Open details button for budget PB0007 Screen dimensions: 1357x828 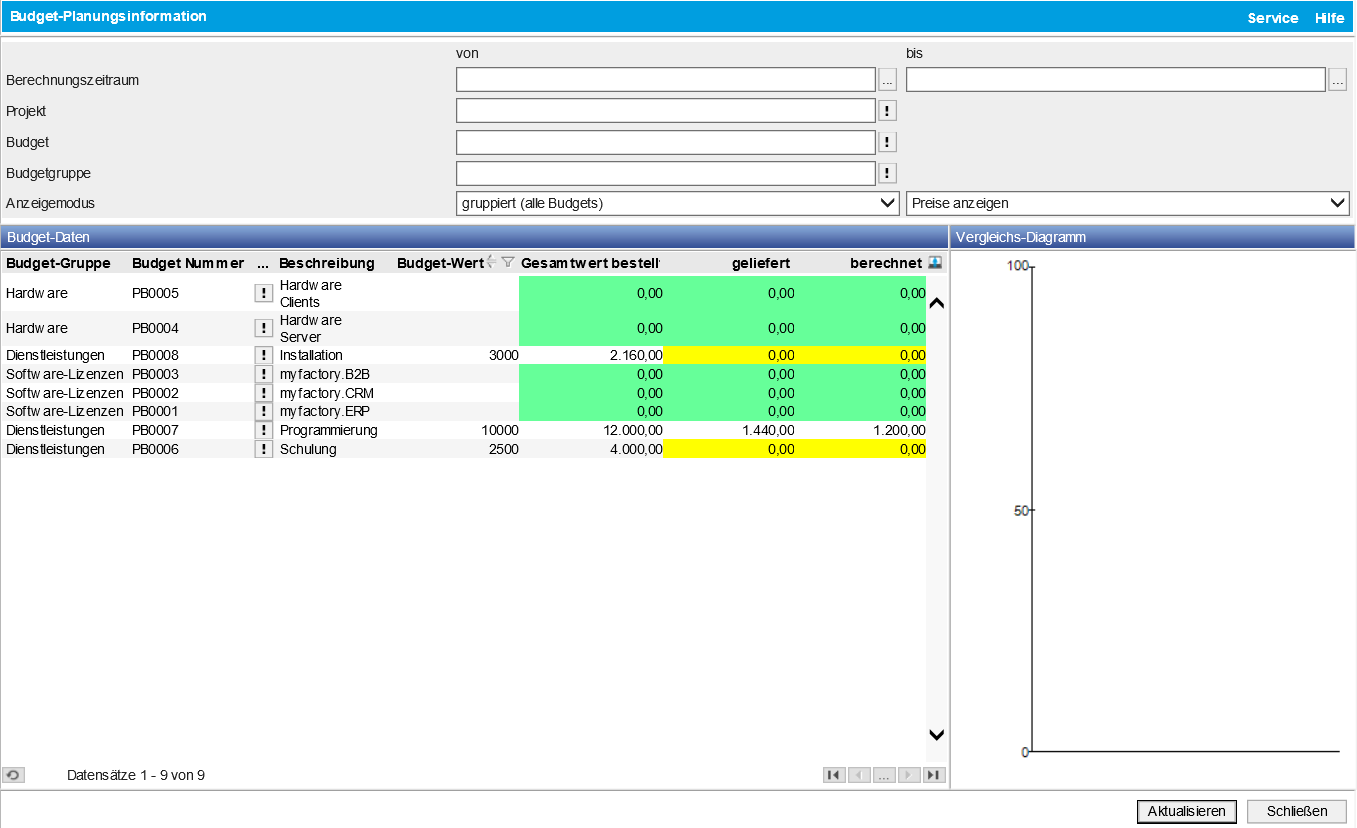coord(263,430)
